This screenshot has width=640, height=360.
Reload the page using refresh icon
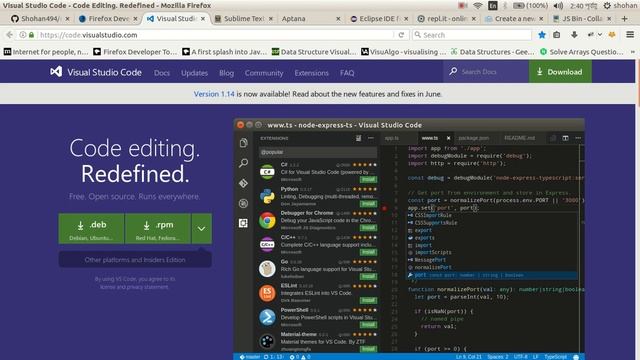(401, 35)
